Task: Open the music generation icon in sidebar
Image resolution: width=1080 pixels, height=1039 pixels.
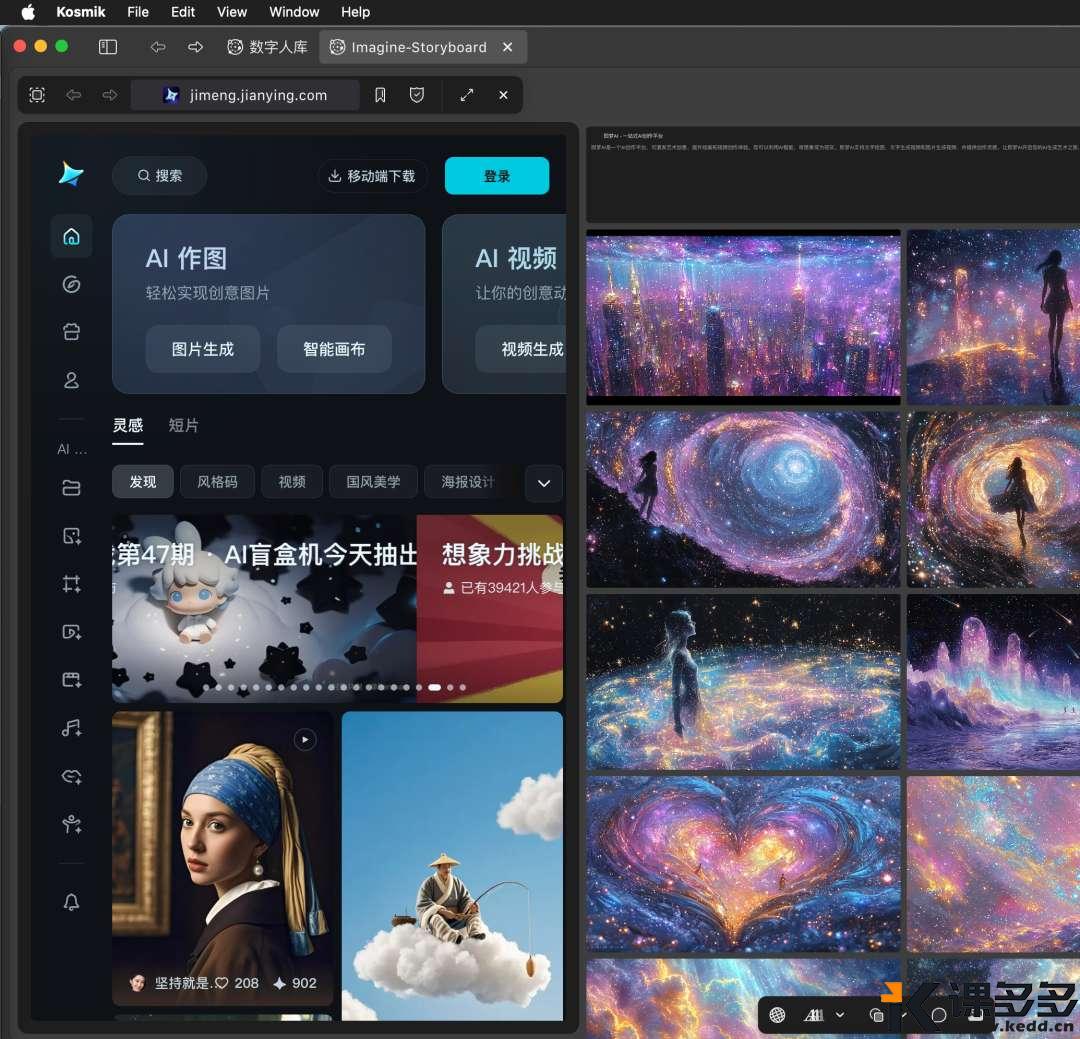Action: click(72, 728)
